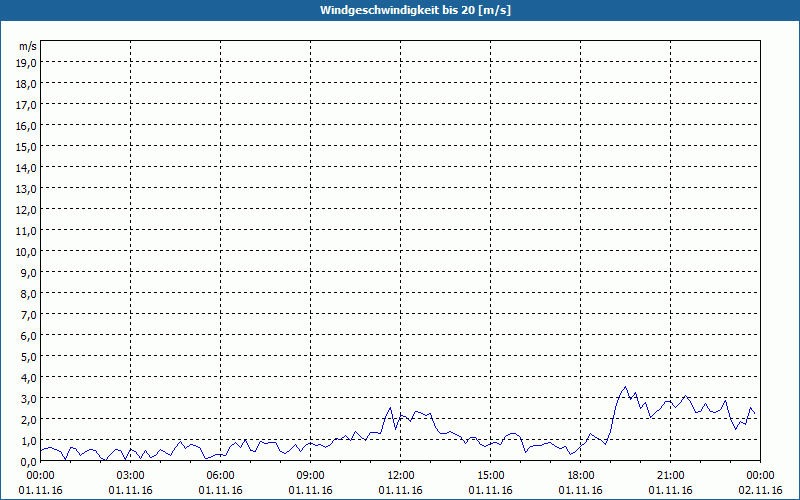The image size is (800, 500).
Task: Click the chart title 'Windgeschwindigkeit bis 20 [m/s]'
Action: (x=415, y=10)
